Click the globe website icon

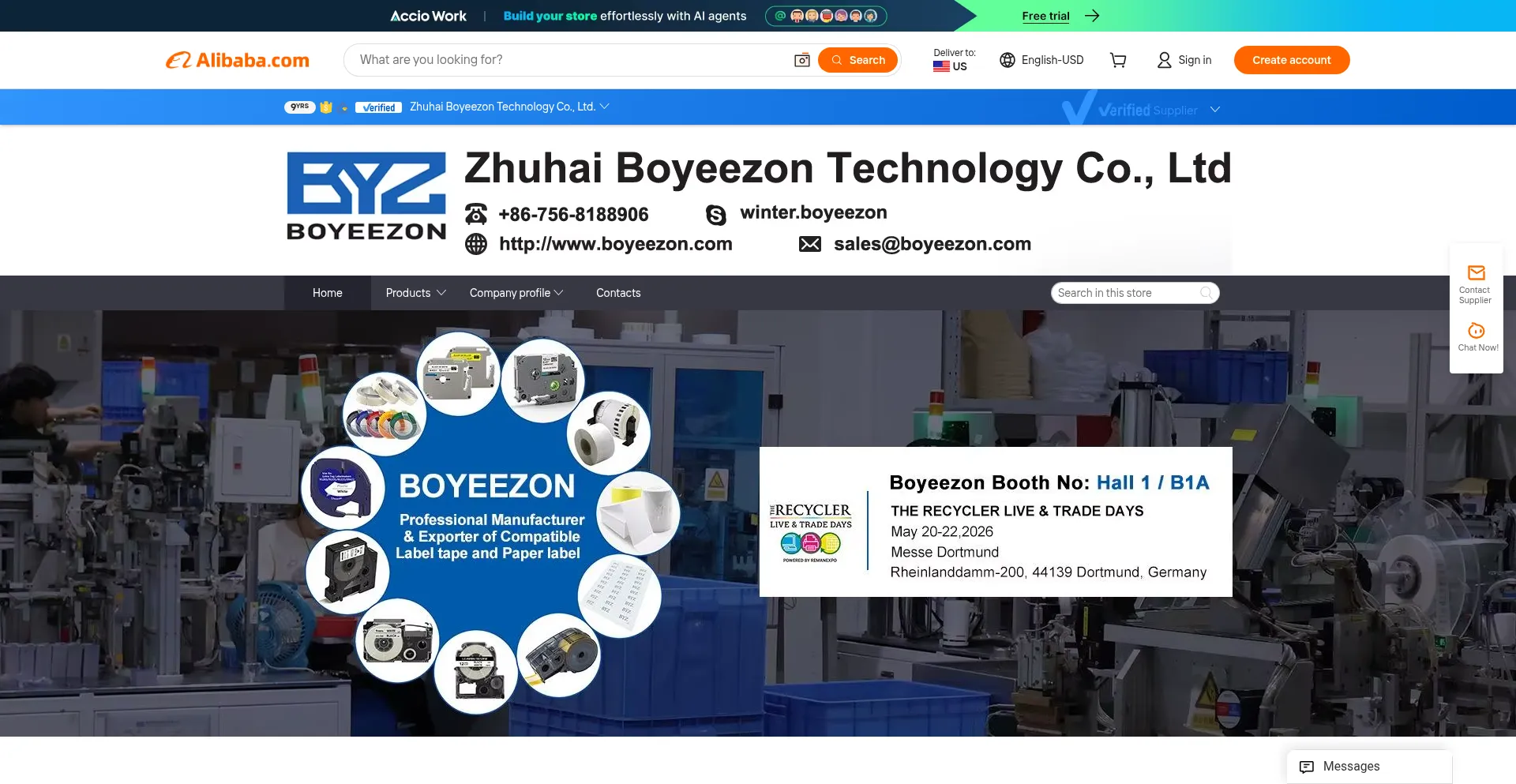click(476, 244)
